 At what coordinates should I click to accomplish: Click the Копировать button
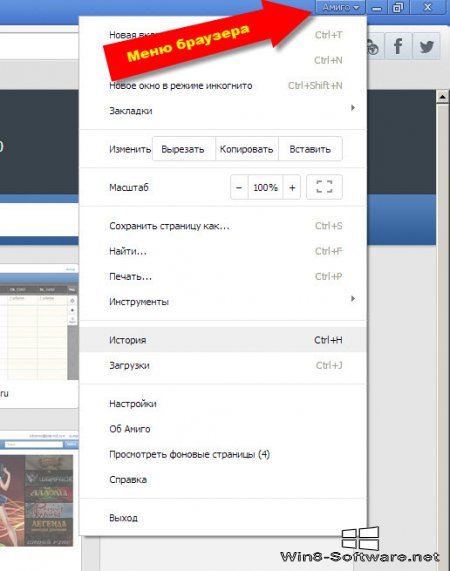[246, 149]
